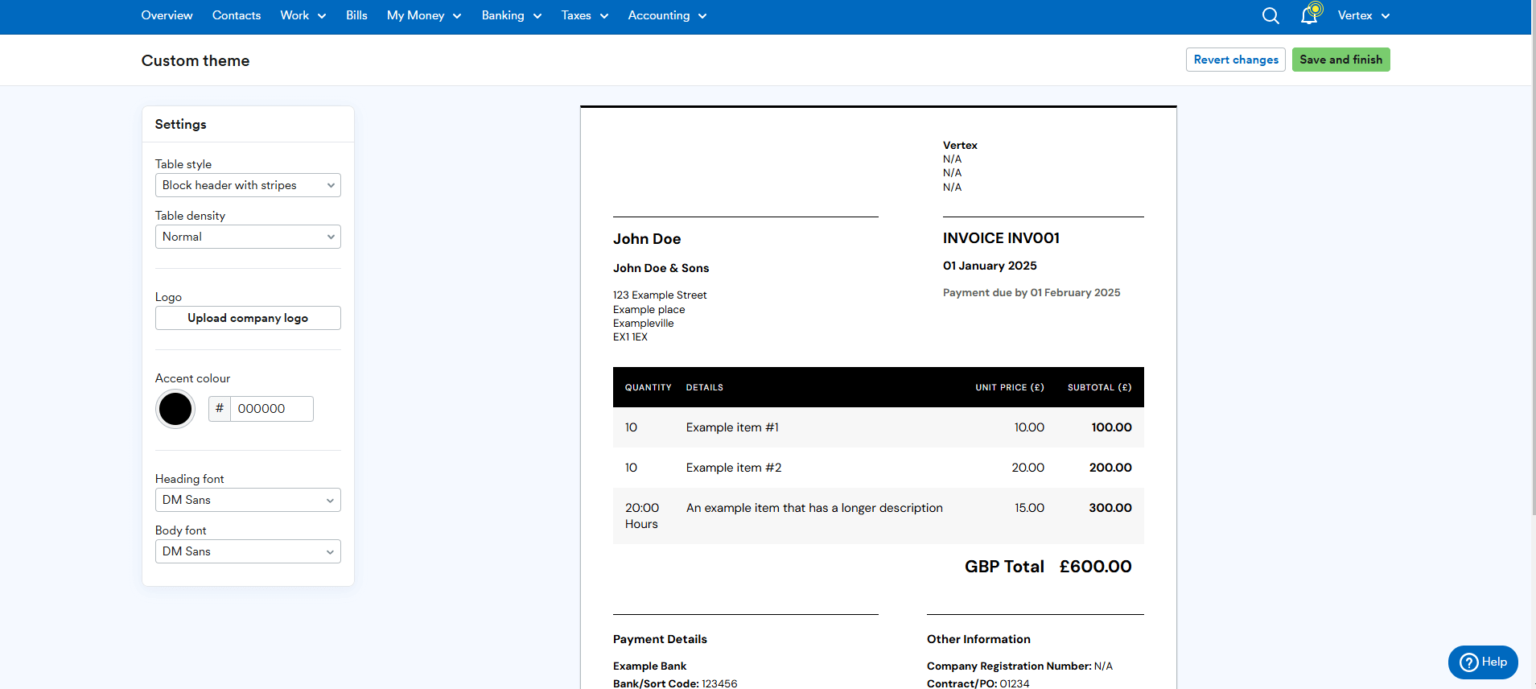This screenshot has width=1536, height=689.
Task: Expand the Work navigation menu
Action: (x=302, y=15)
